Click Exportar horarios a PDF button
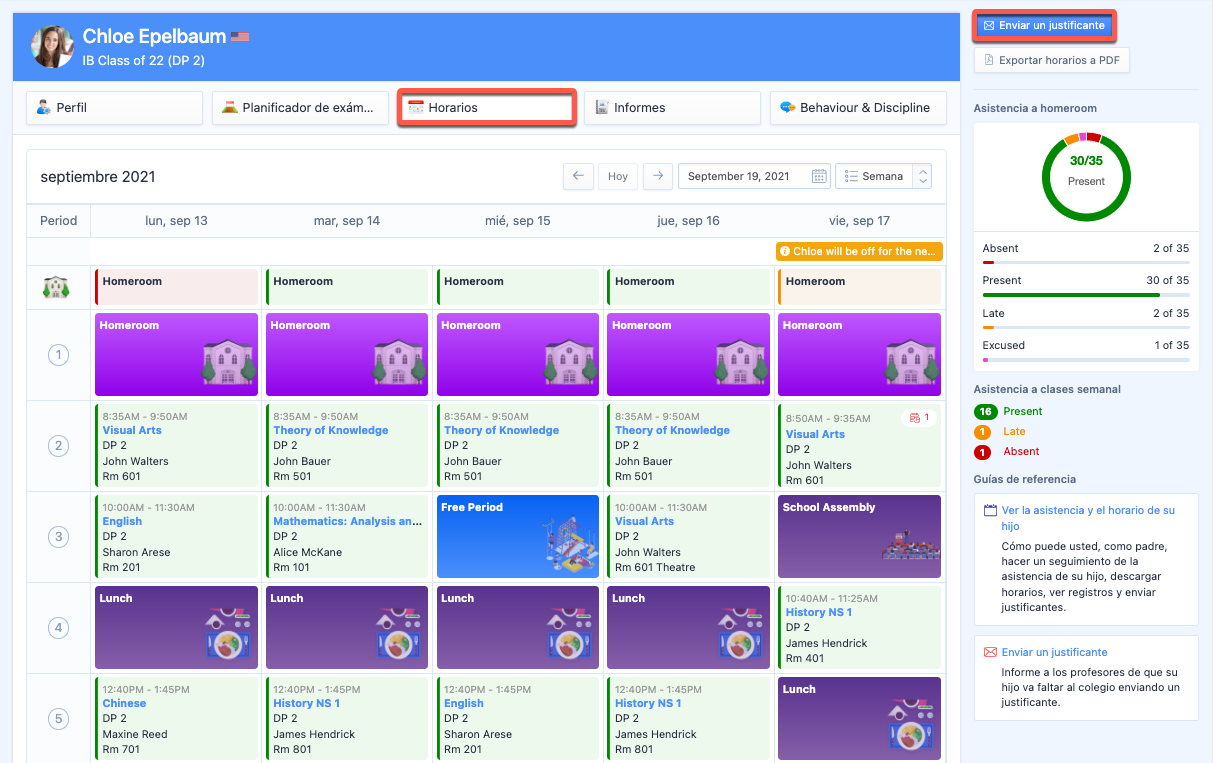 pyautogui.click(x=1052, y=60)
